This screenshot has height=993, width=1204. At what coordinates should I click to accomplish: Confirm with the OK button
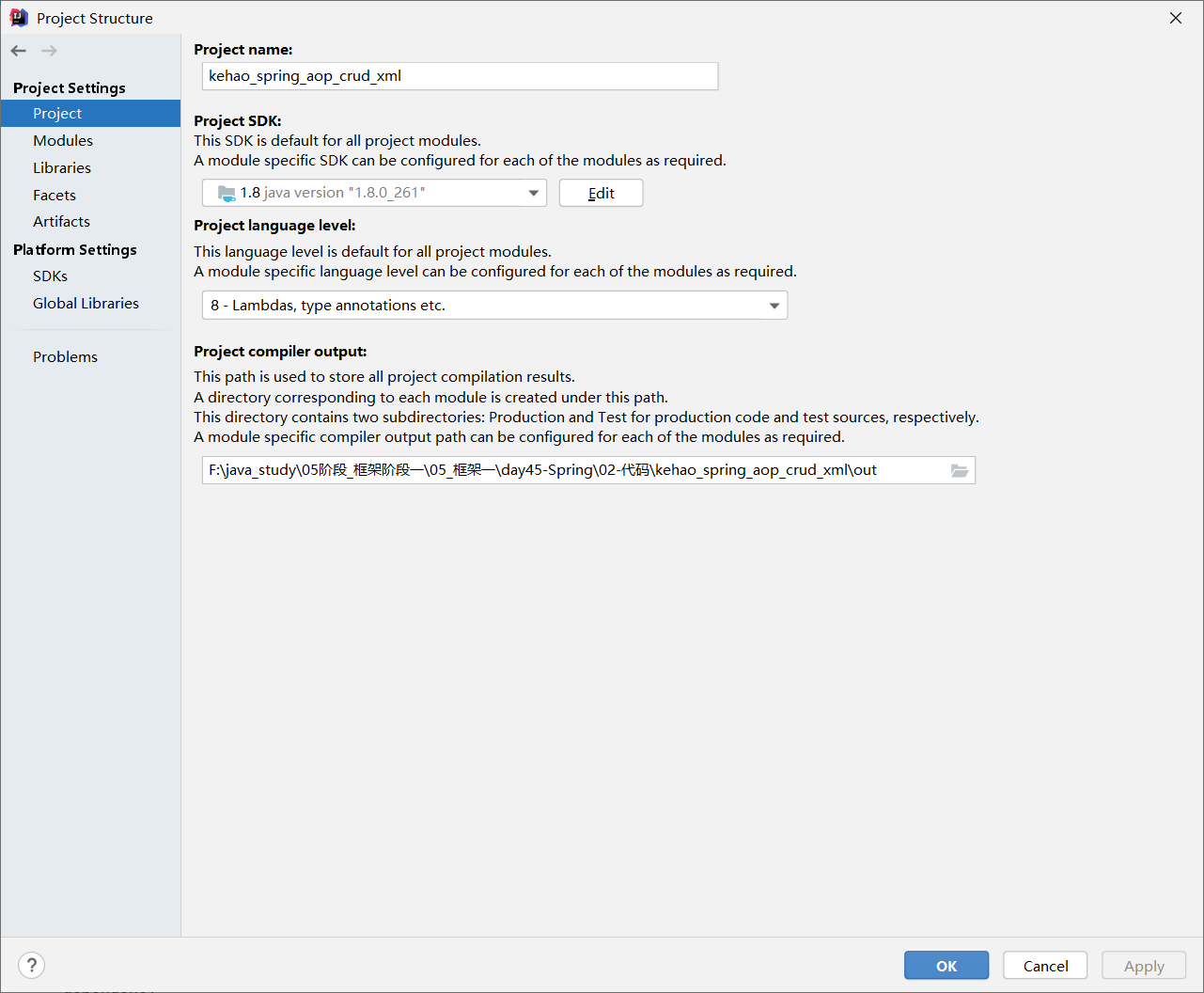click(946, 966)
